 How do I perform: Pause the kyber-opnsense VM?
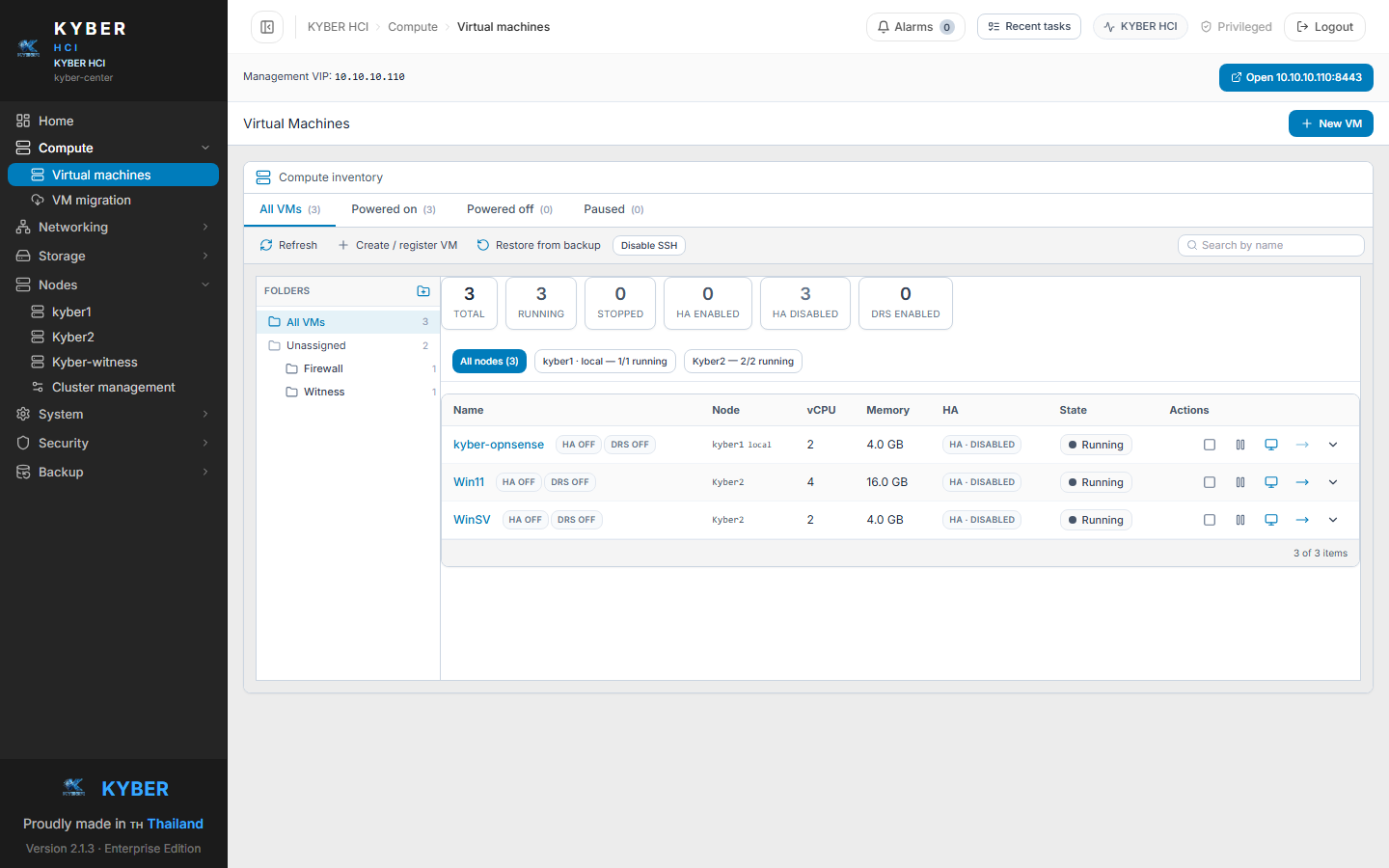tap(1240, 445)
